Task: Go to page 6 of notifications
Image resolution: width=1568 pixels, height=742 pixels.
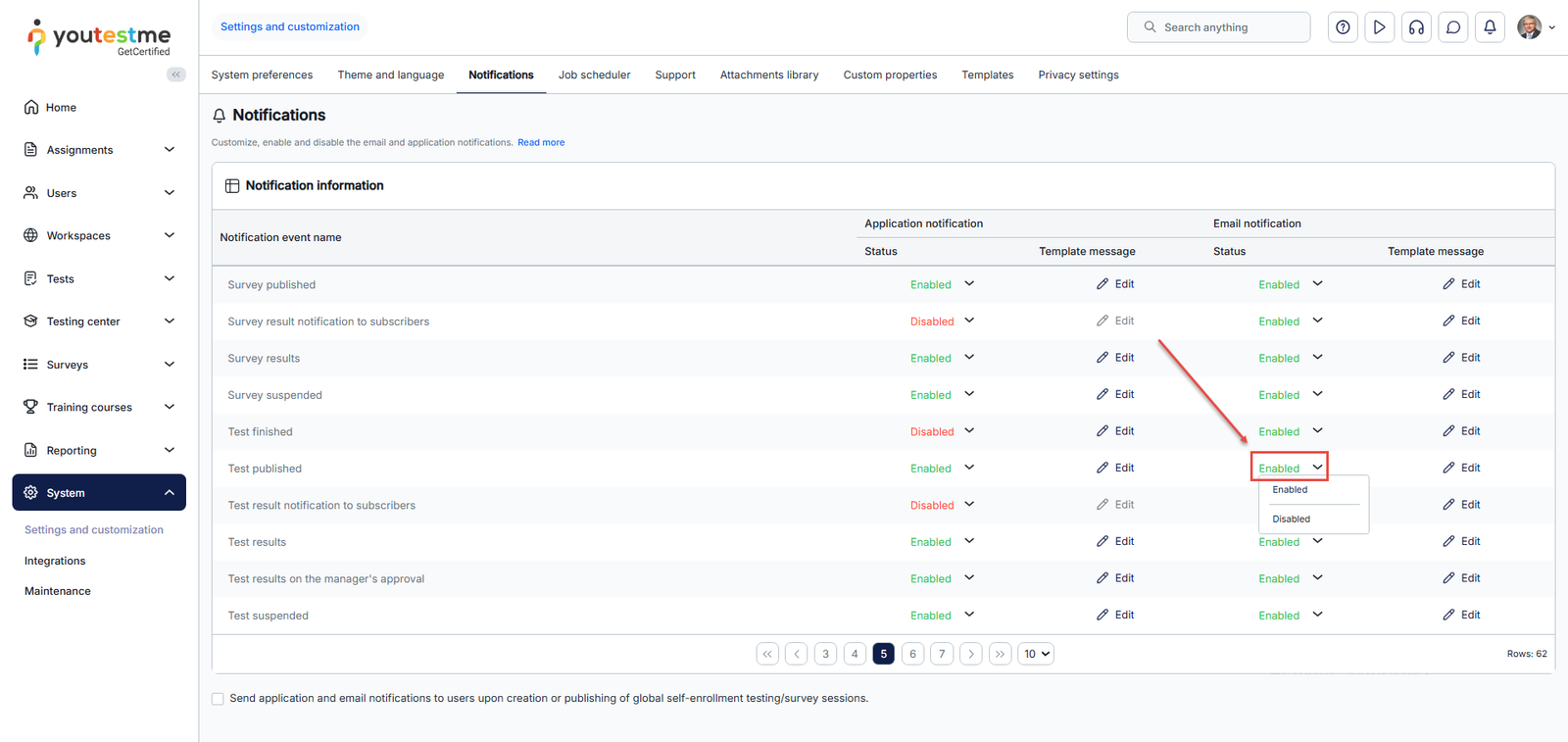Action: pos(912,654)
